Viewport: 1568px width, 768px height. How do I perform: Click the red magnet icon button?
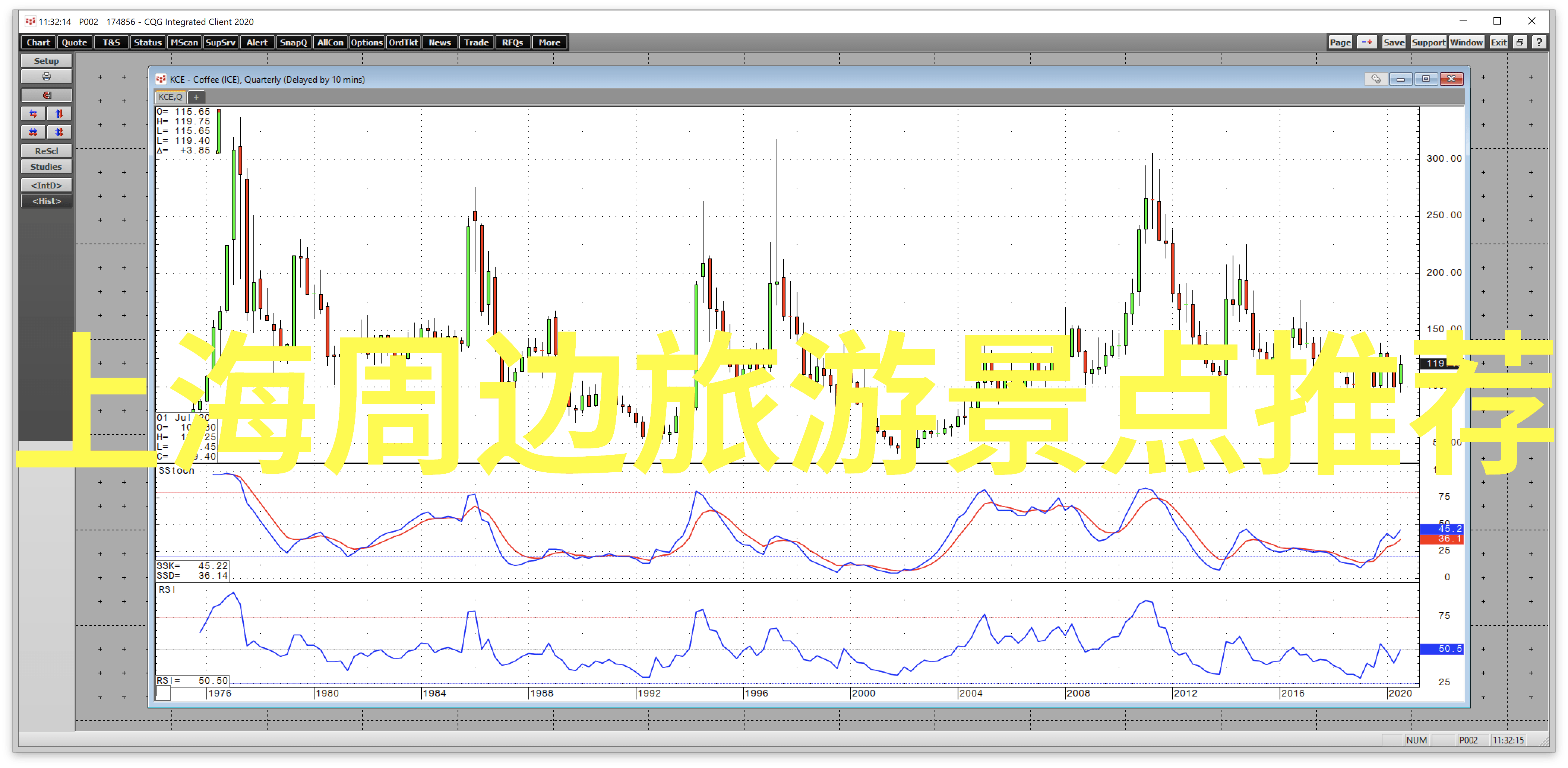click(x=46, y=96)
